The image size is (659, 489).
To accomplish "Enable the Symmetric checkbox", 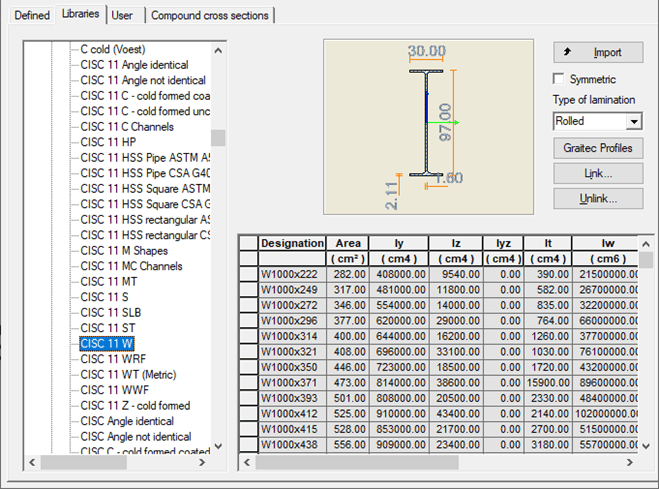I will tap(560, 79).
